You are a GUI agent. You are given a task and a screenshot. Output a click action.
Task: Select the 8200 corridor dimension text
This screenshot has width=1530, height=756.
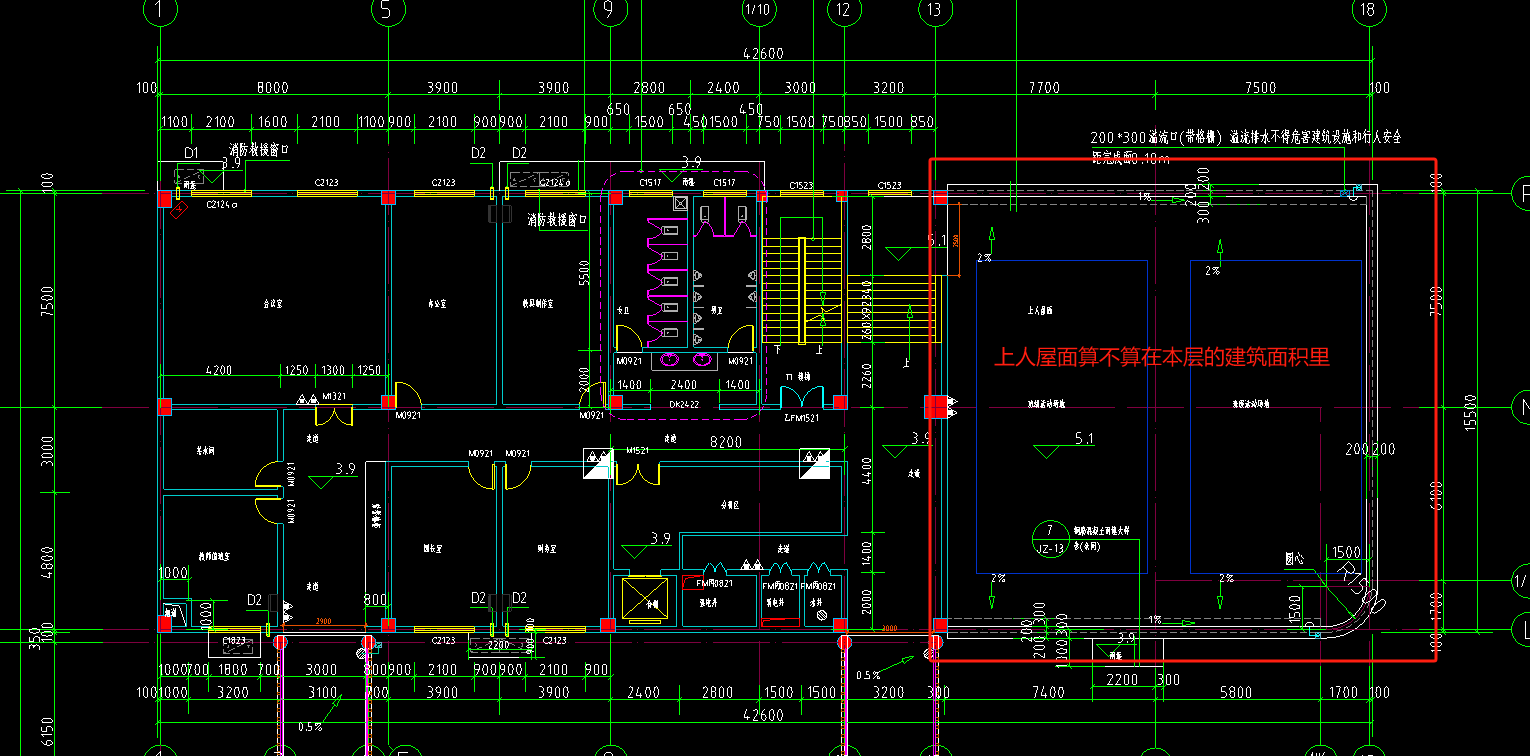pyautogui.click(x=725, y=441)
